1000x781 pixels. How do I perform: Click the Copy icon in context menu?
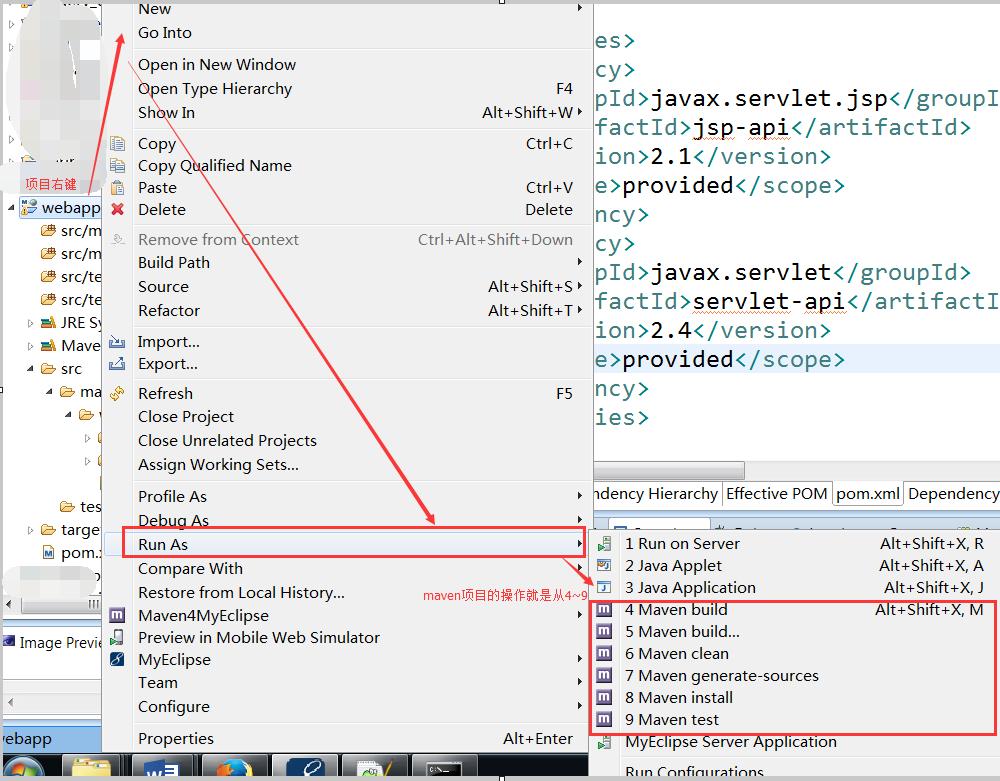(x=118, y=144)
